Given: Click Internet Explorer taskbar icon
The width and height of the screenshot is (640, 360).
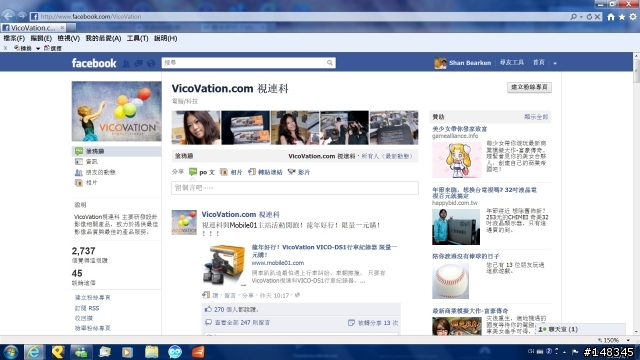Looking at the screenshot, I should pyautogui.click(x=34, y=352).
